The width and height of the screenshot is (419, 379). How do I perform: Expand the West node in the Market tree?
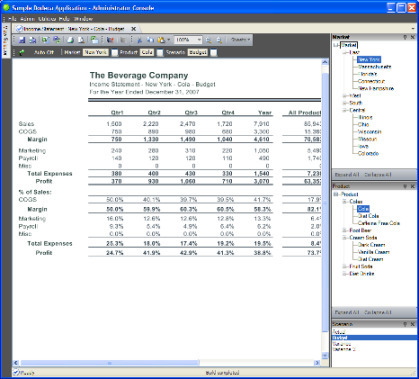345,96
